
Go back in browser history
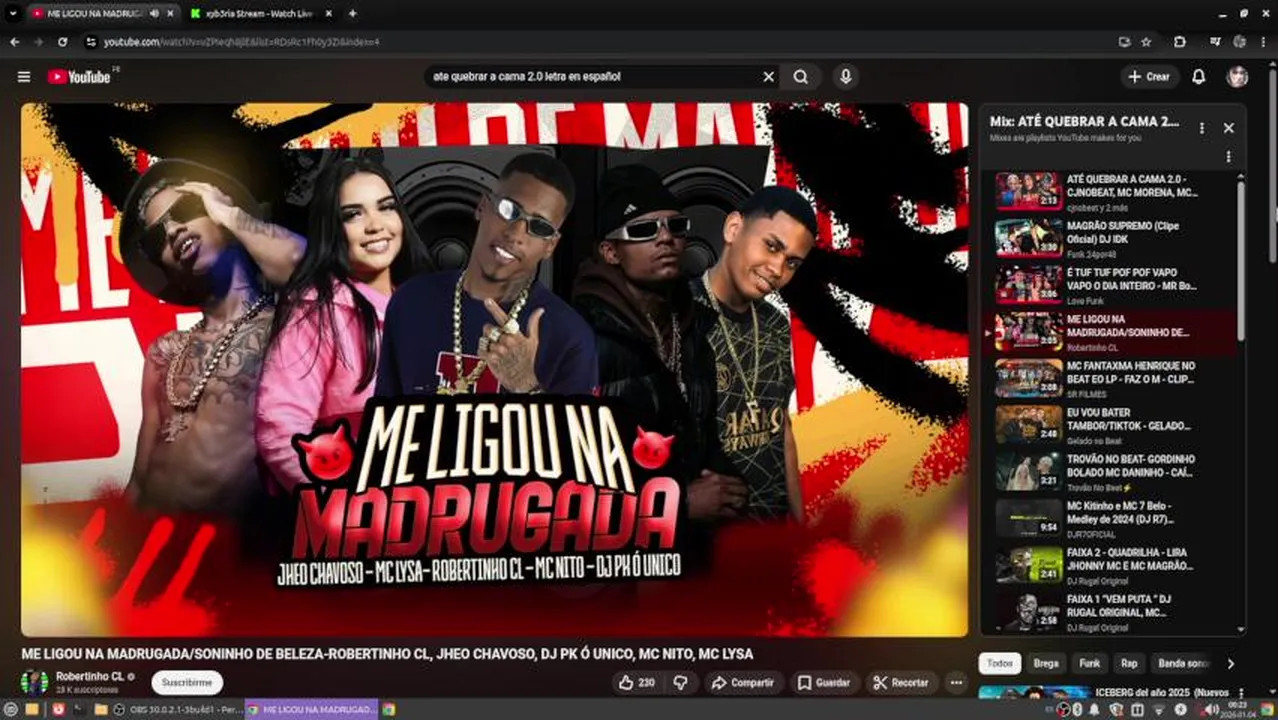pos(15,42)
